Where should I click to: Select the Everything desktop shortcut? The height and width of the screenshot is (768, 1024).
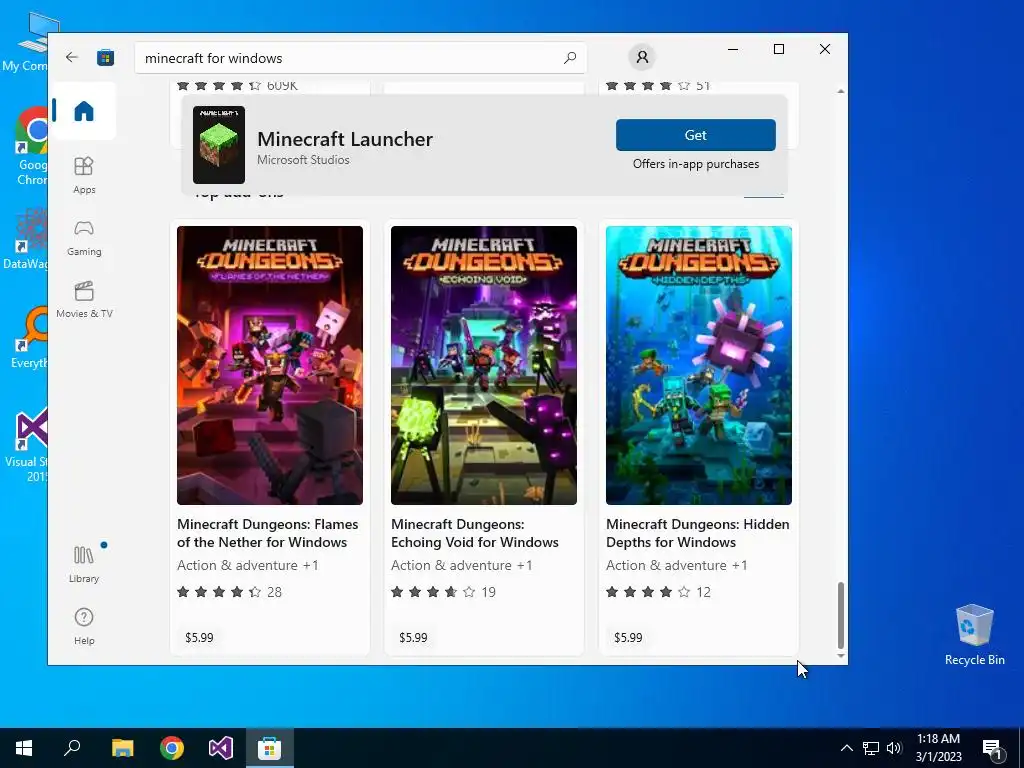point(30,338)
